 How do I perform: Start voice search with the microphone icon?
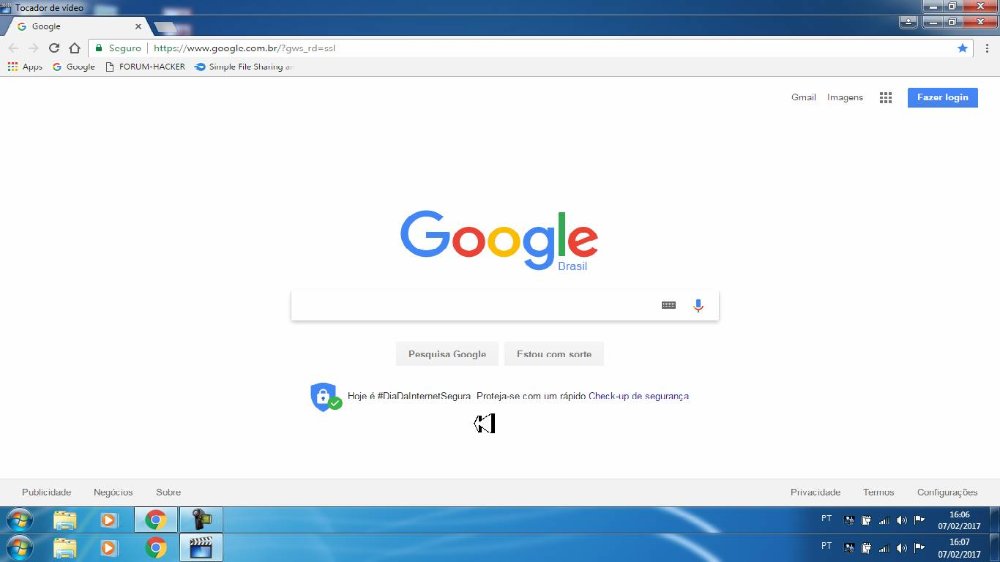tap(698, 305)
